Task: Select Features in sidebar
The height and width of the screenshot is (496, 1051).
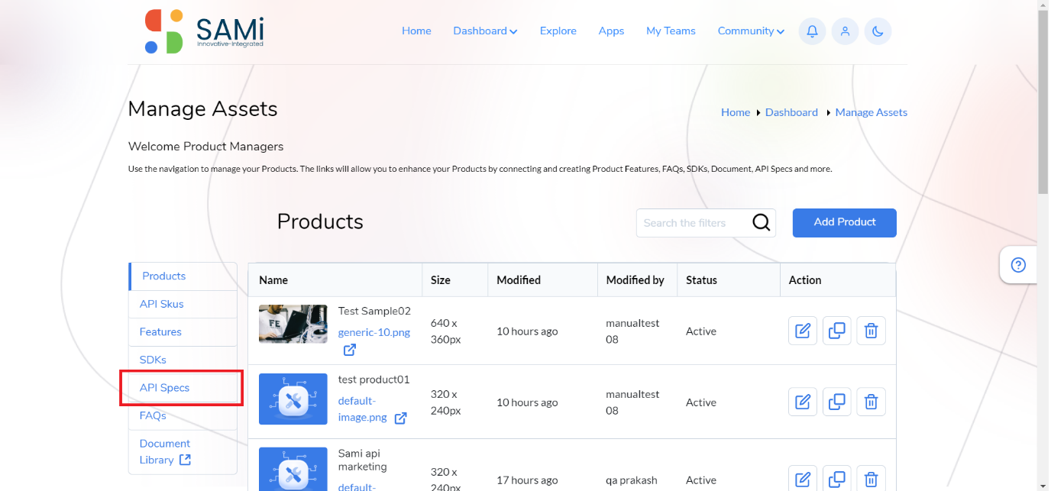Action: 182,332
